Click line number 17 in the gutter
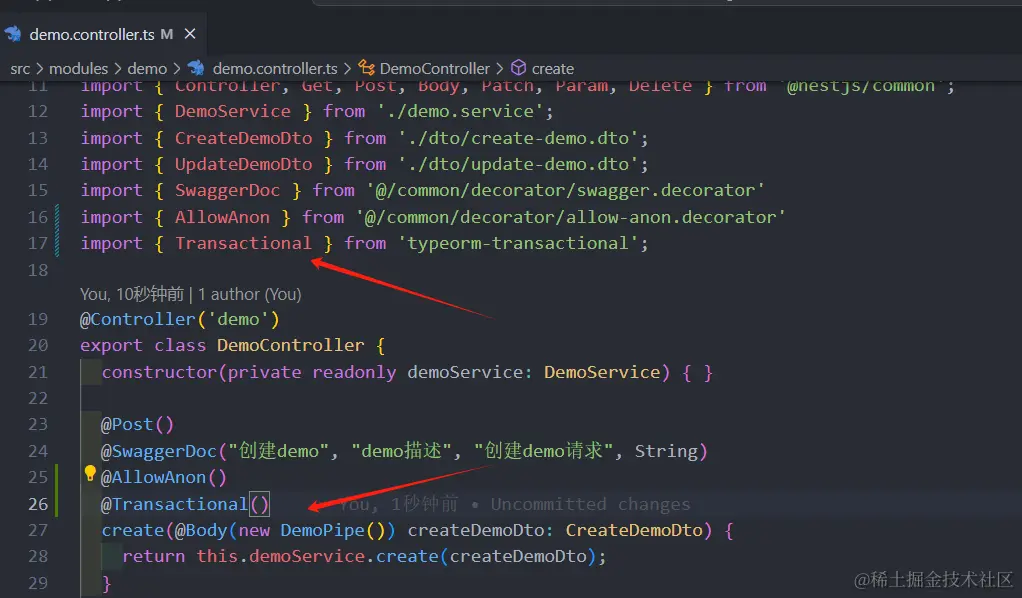 tap(38, 243)
